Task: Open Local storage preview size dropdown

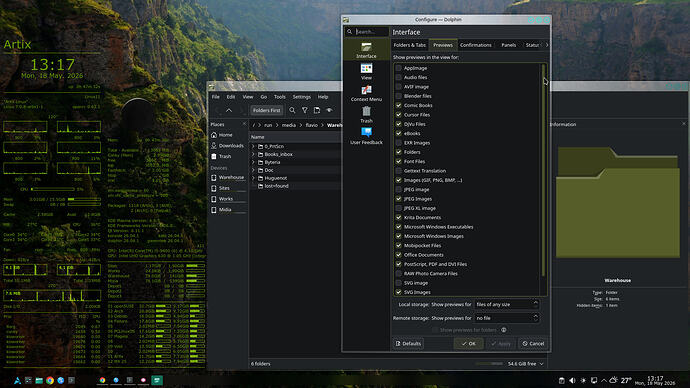Action: pos(506,304)
